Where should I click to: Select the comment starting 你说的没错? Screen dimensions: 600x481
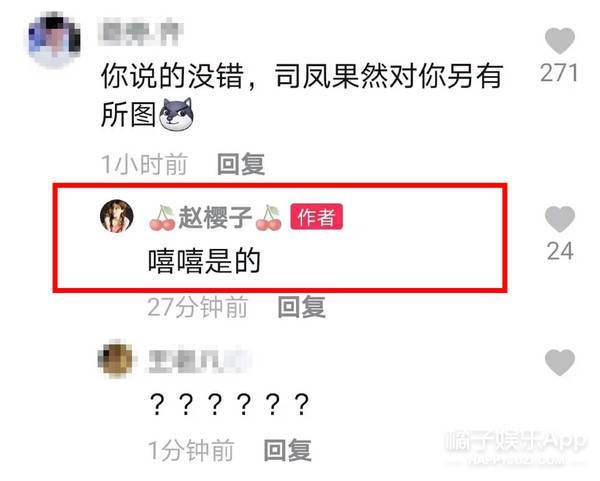[x=302, y=95]
